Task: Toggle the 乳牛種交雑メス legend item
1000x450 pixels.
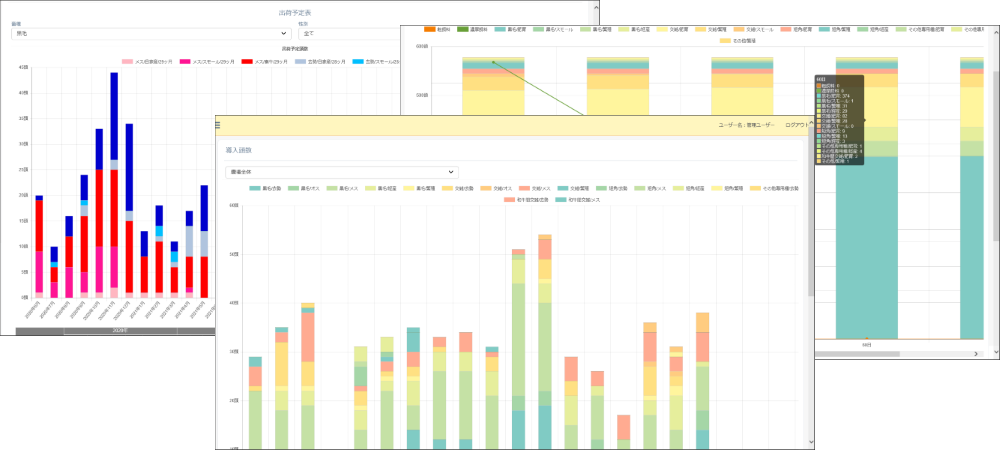Action: click(578, 200)
